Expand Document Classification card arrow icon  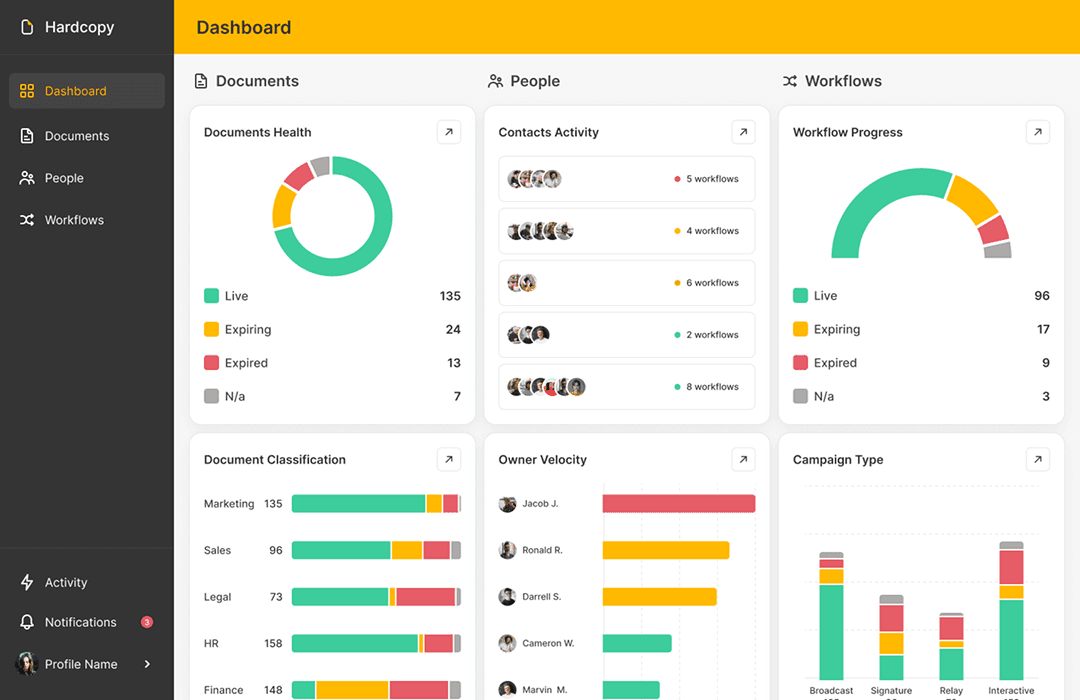point(449,460)
